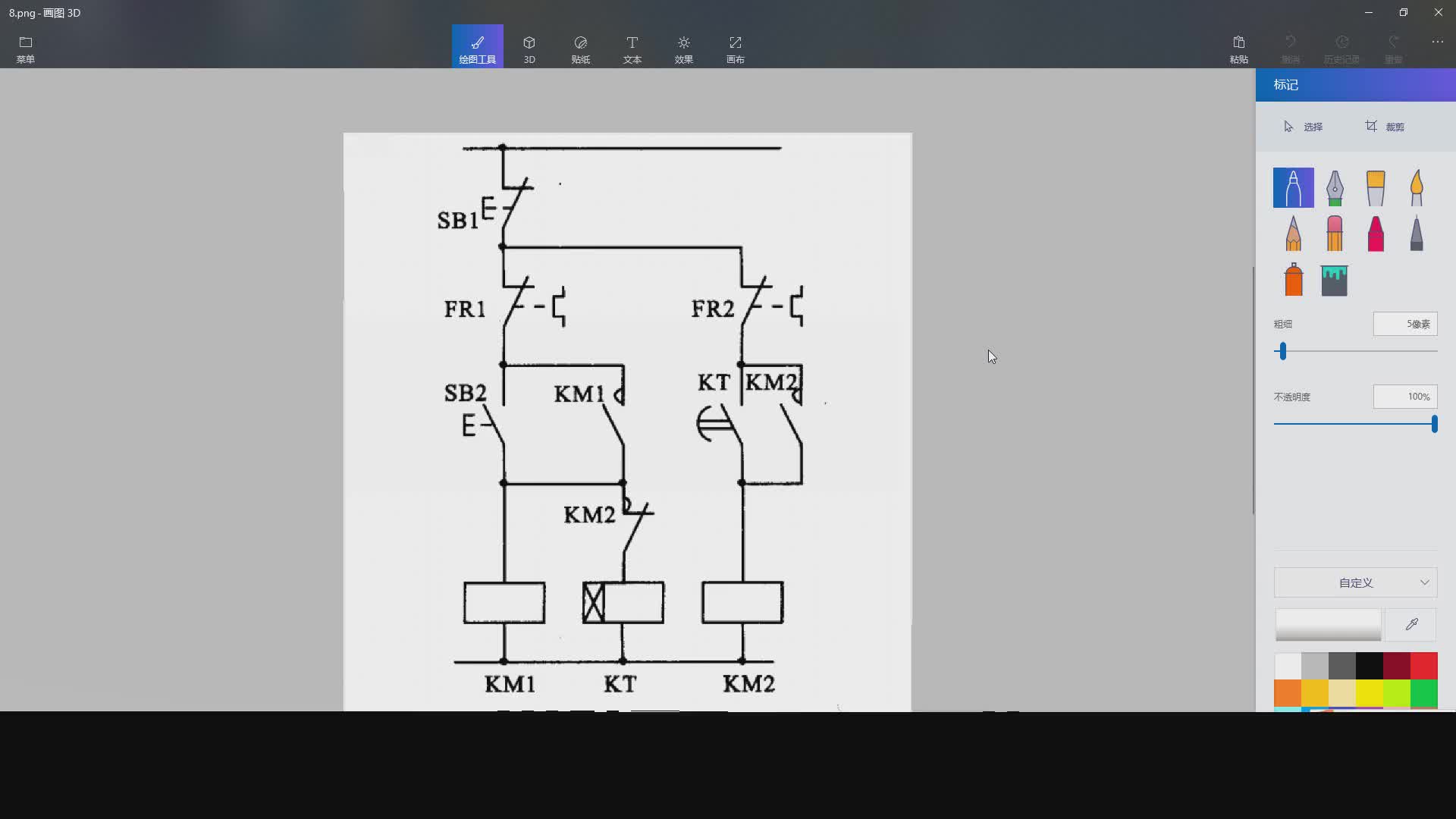Select the pixel pen tool
The image size is (1456, 819).
[1417, 234]
